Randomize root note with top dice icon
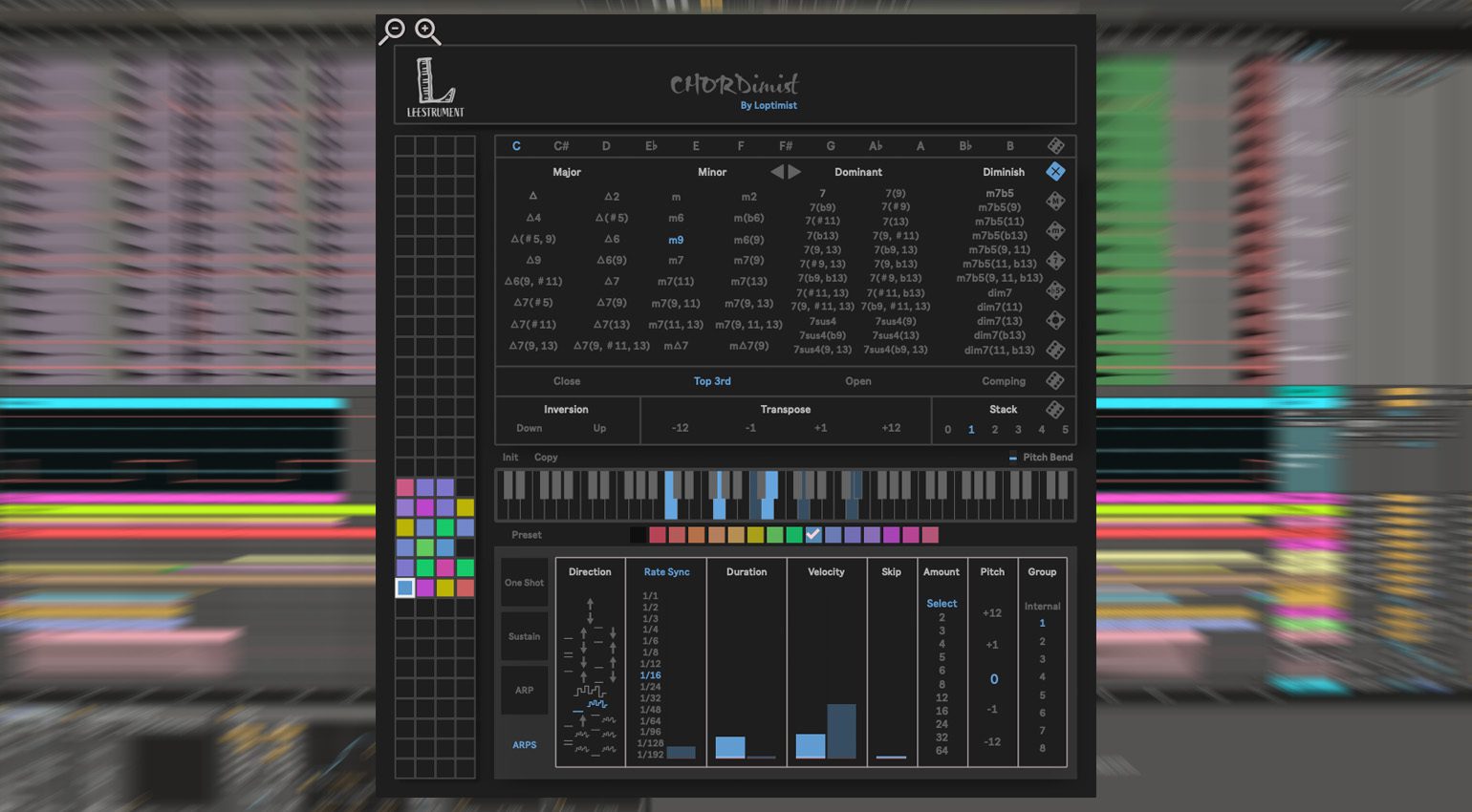The height and width of the screenshot is (812, 1472). point(1055,146)
